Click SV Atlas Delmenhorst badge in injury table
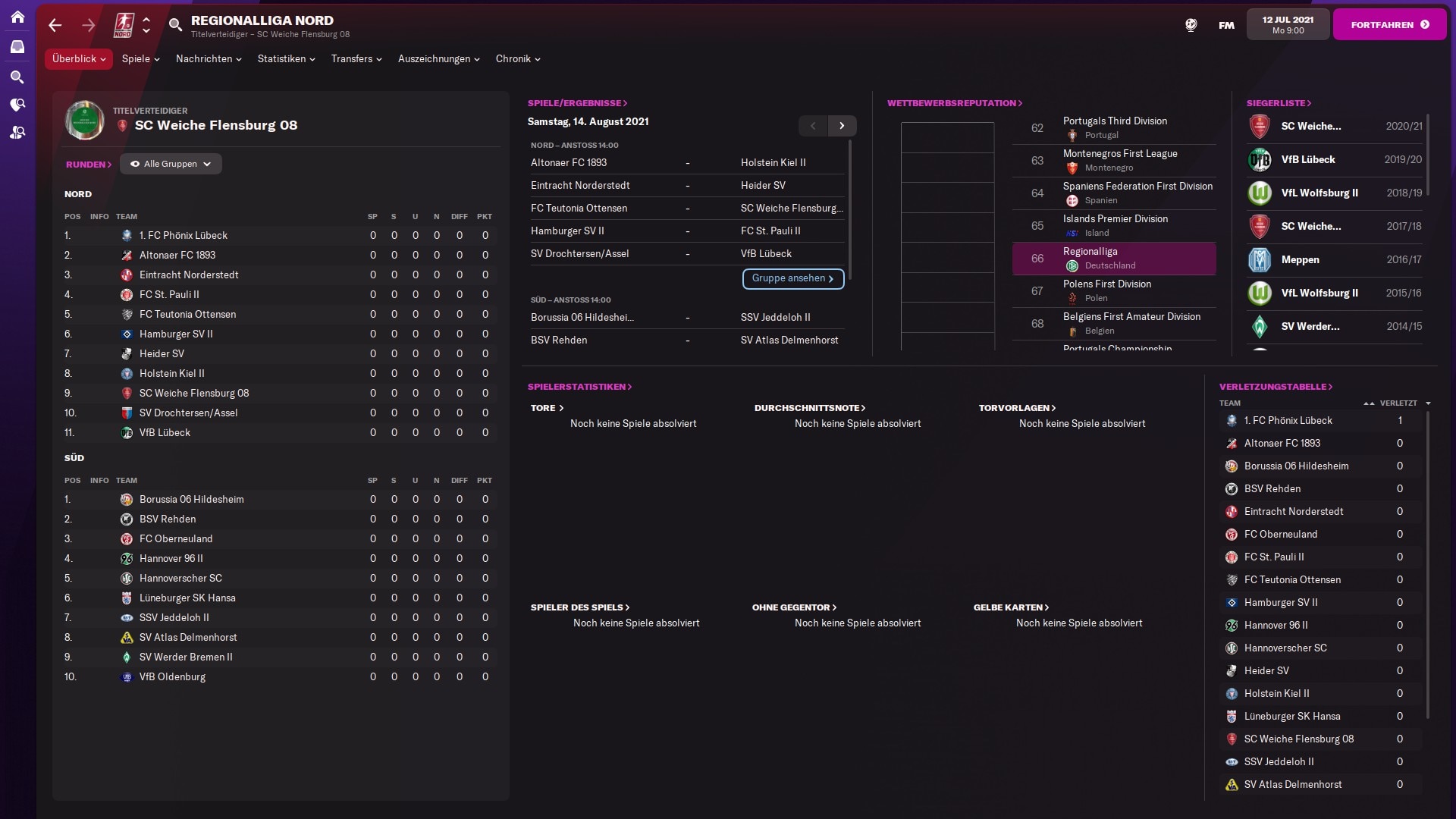The image size is (1456, 819). (1232, 785)
